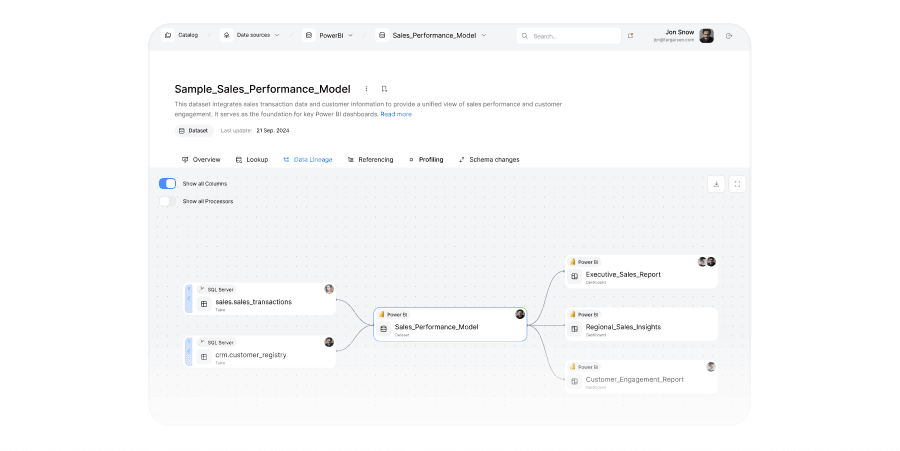Go to the Overview tab
This screenshot has width=900, height=451.
(201, 160)
